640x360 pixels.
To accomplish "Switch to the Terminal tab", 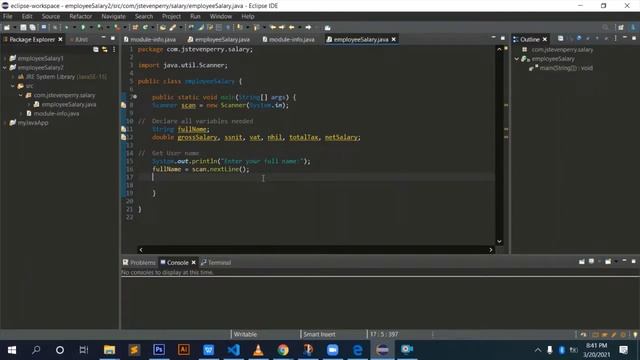I will tap(216, 262).
